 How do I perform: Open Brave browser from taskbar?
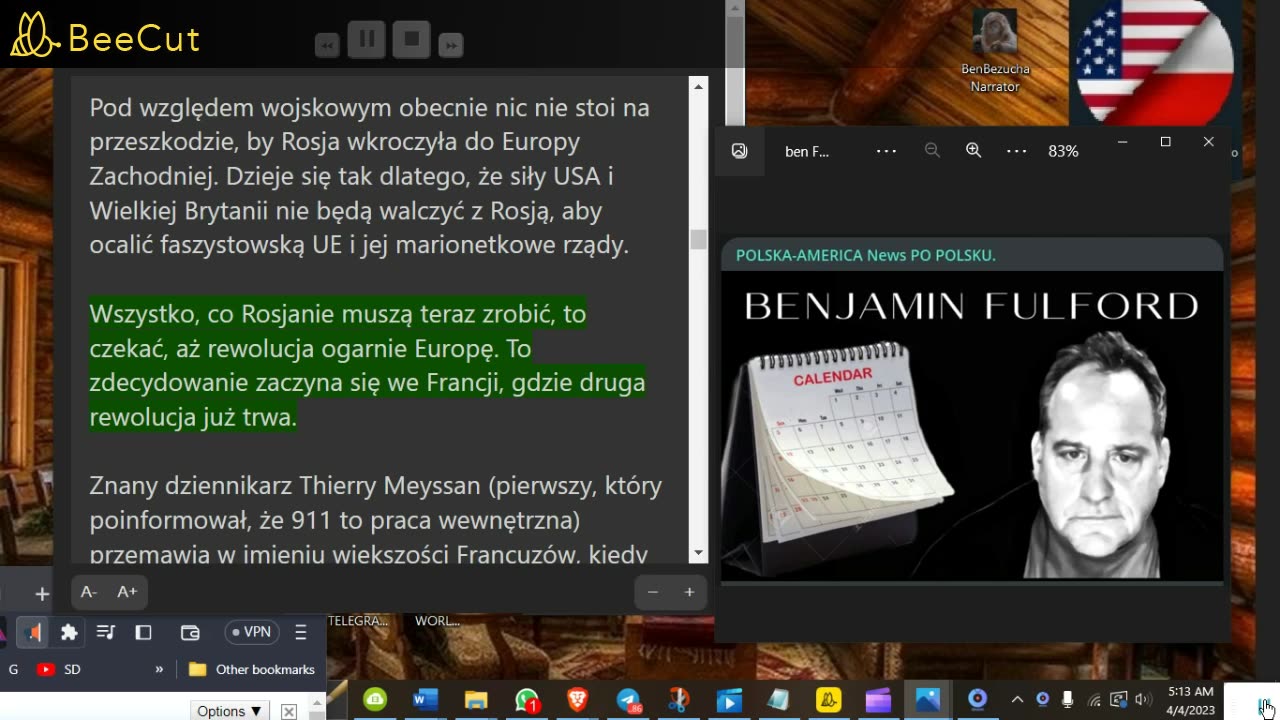coord(577,699)
